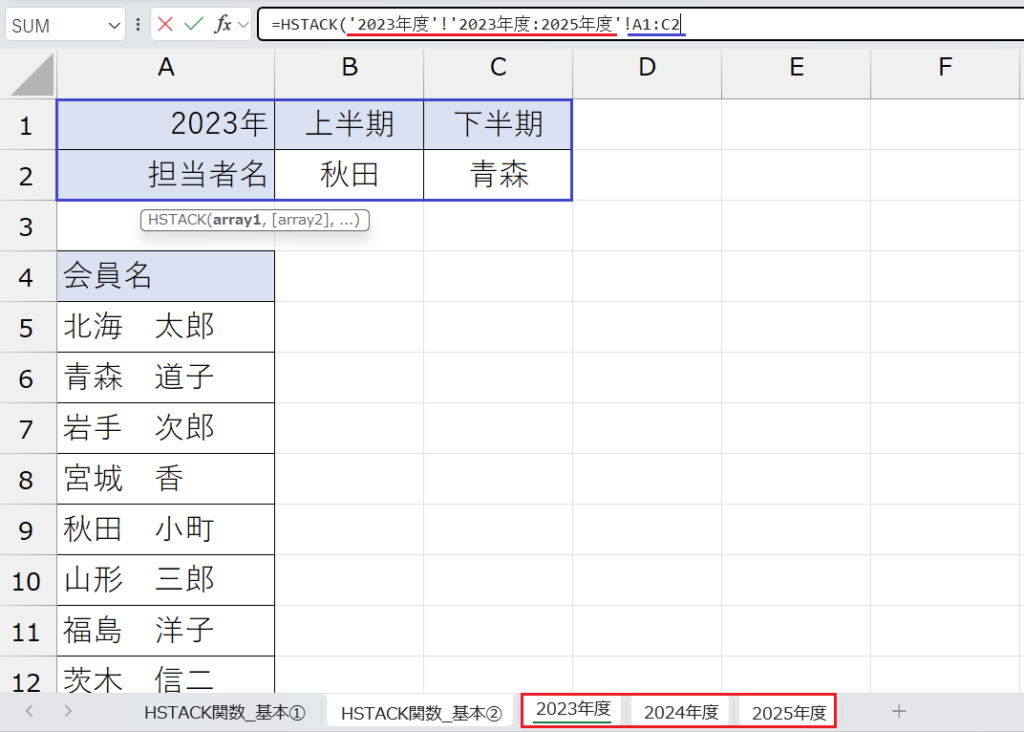
Task: Open the HSTACK関数_基本① sheet tab
Action: pyautogui.click(x=224, y=712)
